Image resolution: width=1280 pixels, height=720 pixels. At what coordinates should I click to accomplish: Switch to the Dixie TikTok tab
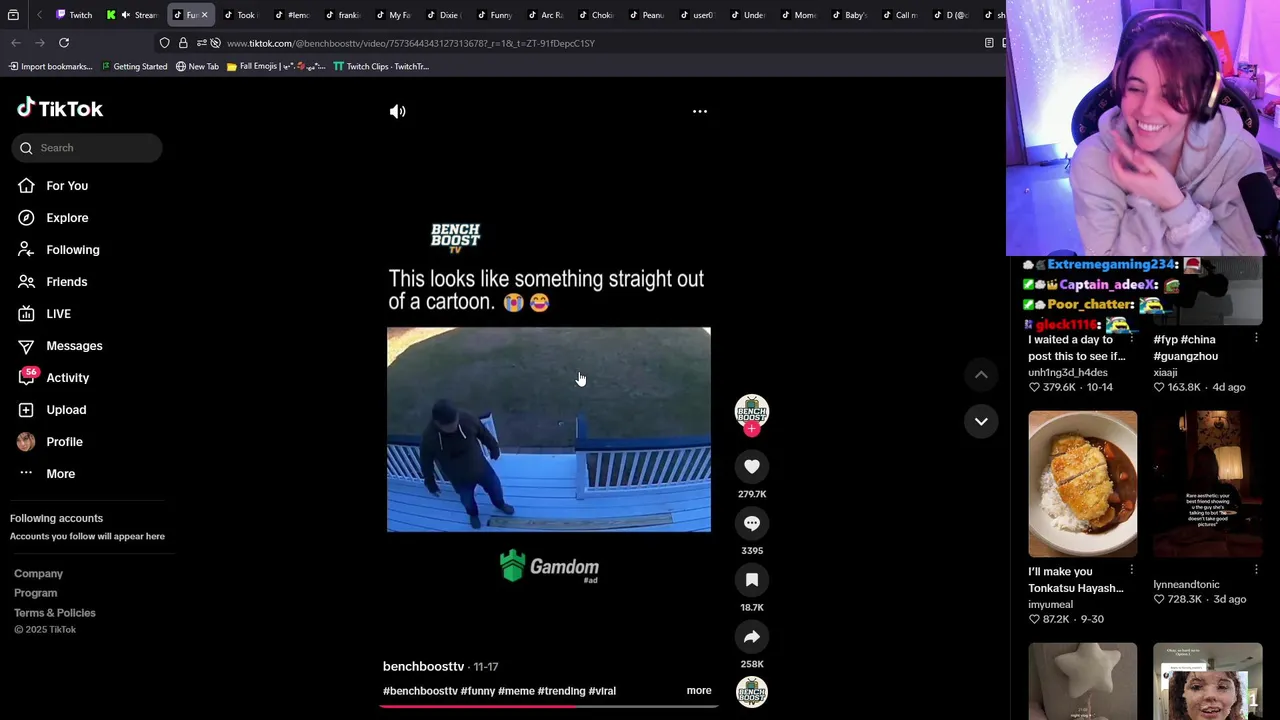(442, 15)
